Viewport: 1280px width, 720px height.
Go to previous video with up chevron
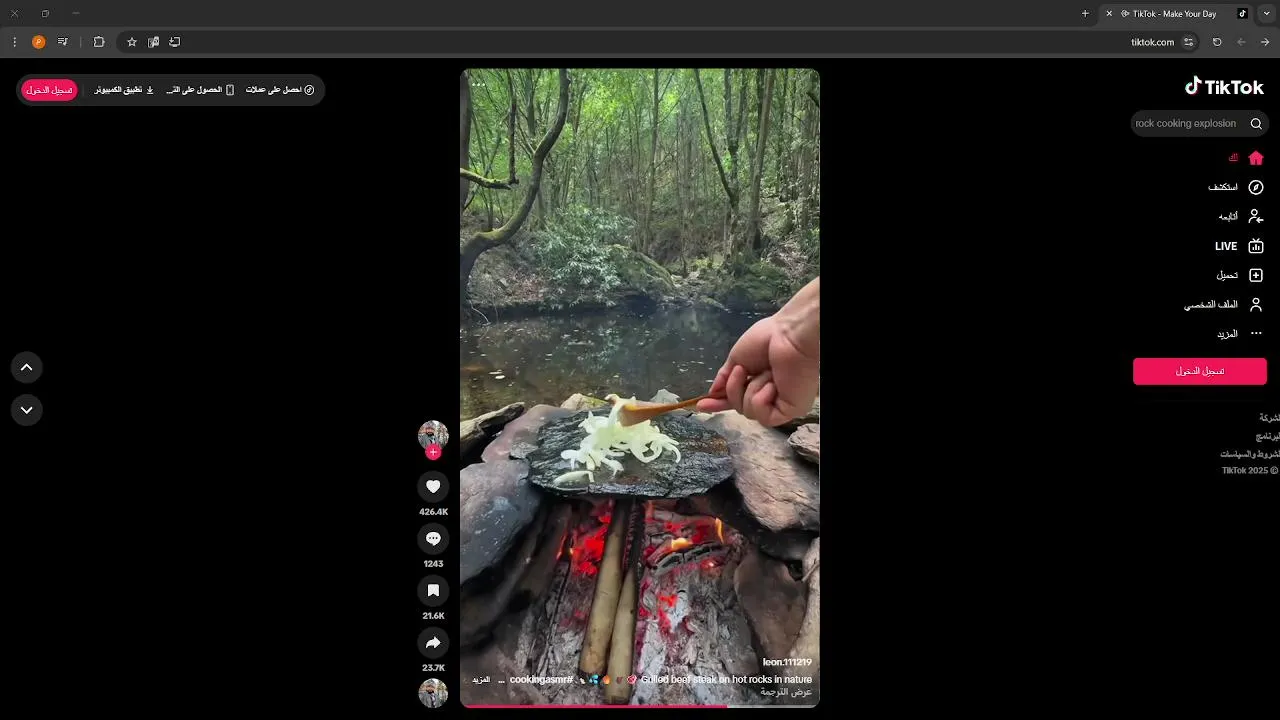pyautogui.click(x=27, y=367)
